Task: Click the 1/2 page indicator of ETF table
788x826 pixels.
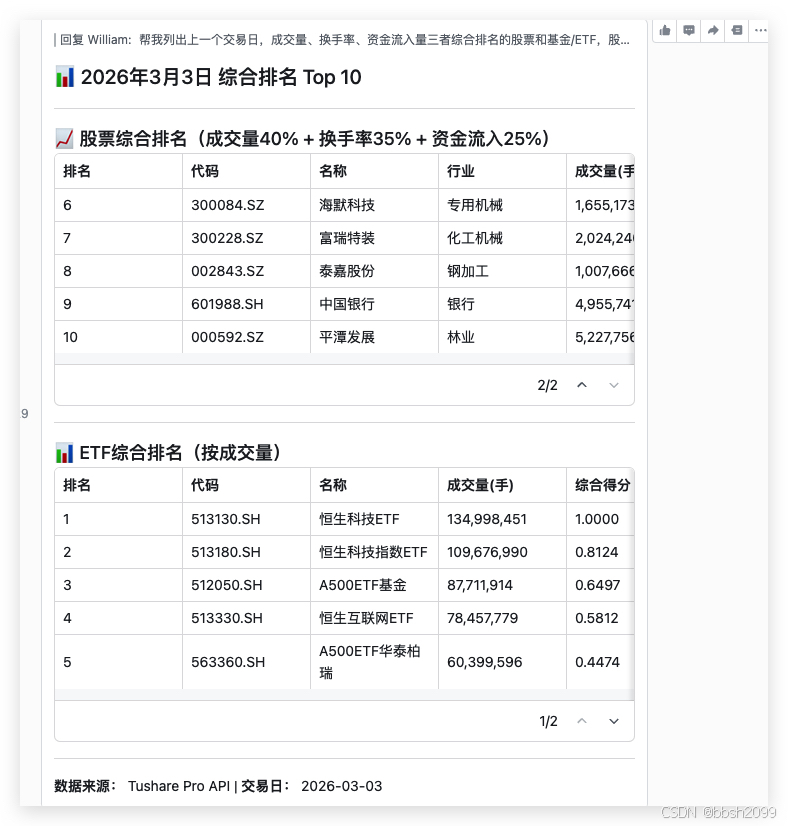Action: point(548,721)
